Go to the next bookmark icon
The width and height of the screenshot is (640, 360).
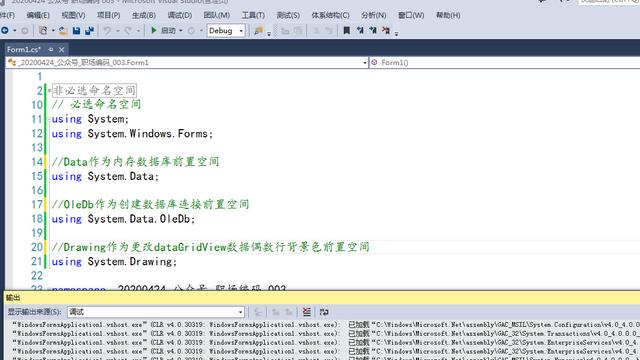coord(373,31)
